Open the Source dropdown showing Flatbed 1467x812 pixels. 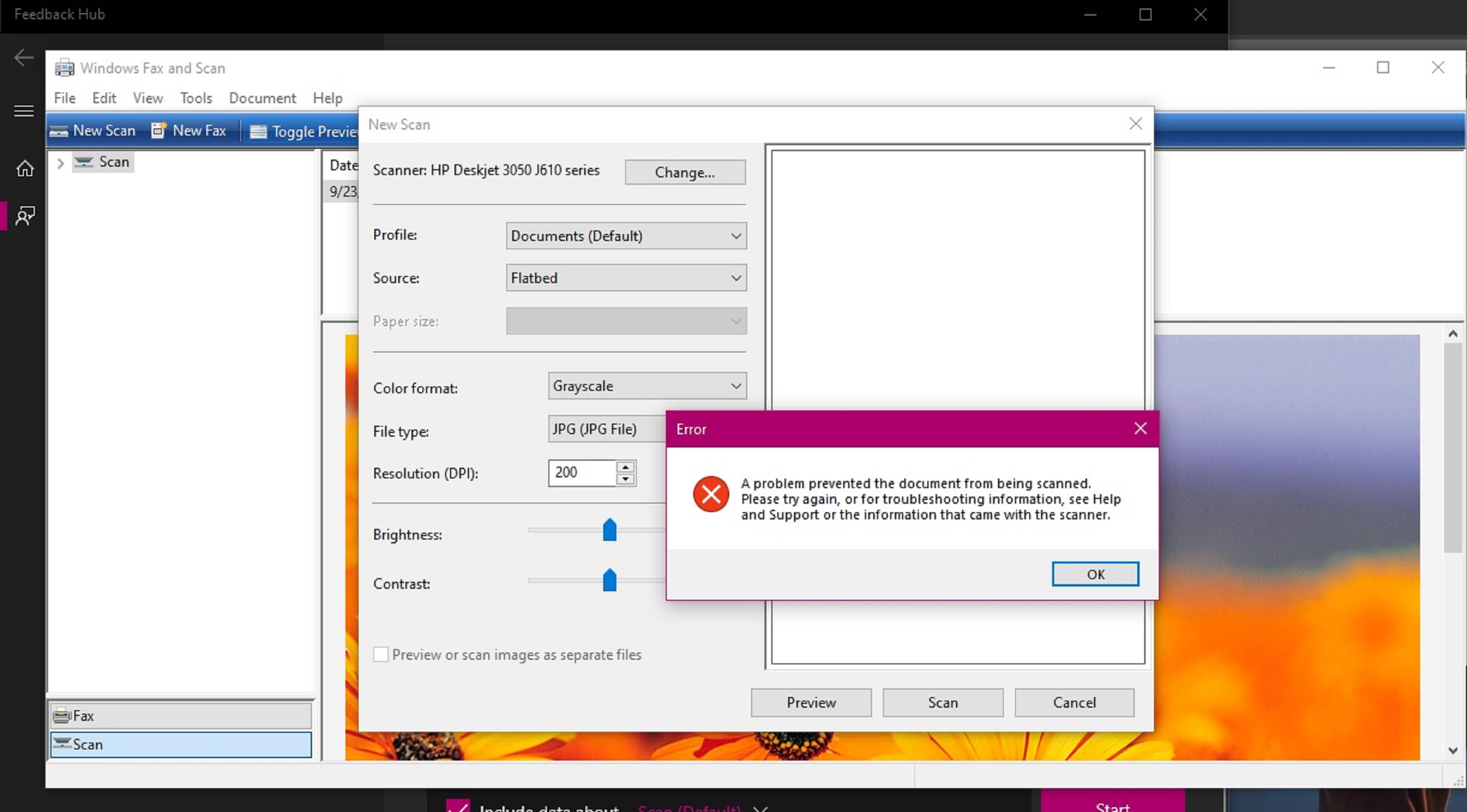627,278
